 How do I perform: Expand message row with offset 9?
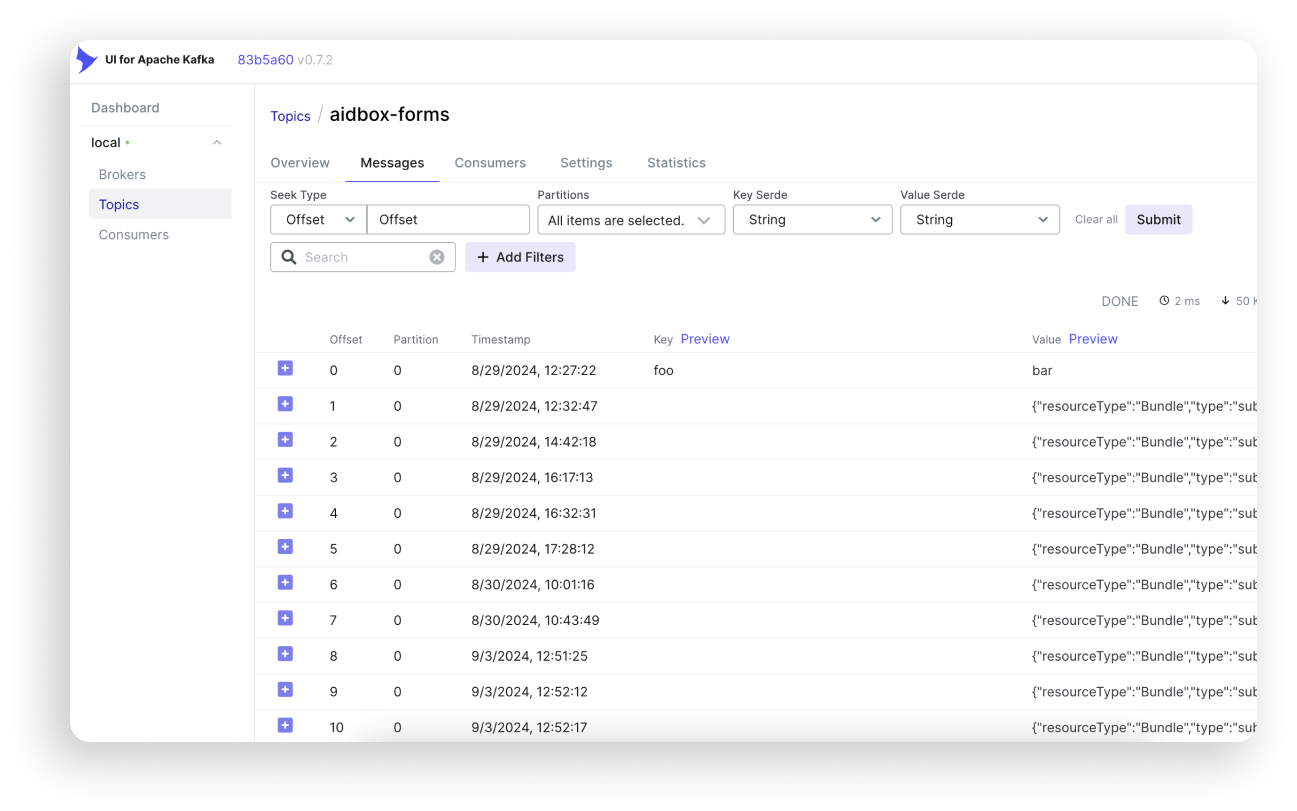tap(285, 690)
